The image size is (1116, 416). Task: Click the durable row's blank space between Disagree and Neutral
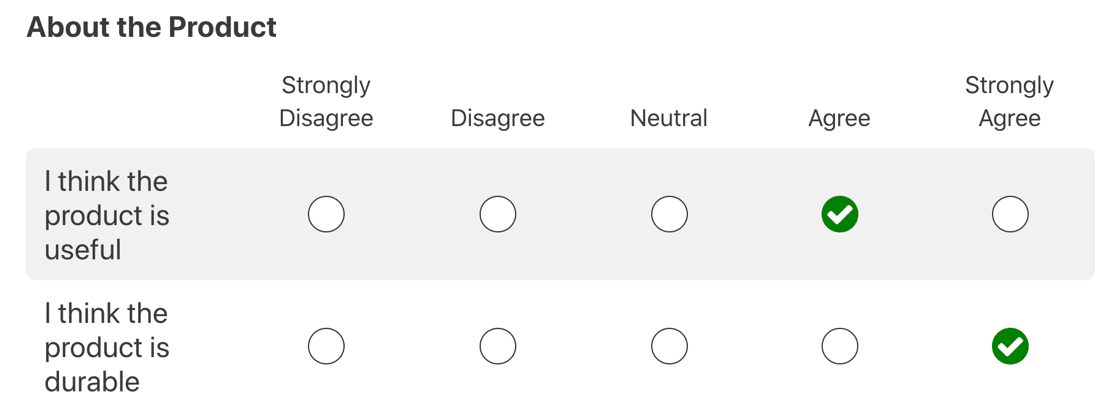tap(584, 346)
